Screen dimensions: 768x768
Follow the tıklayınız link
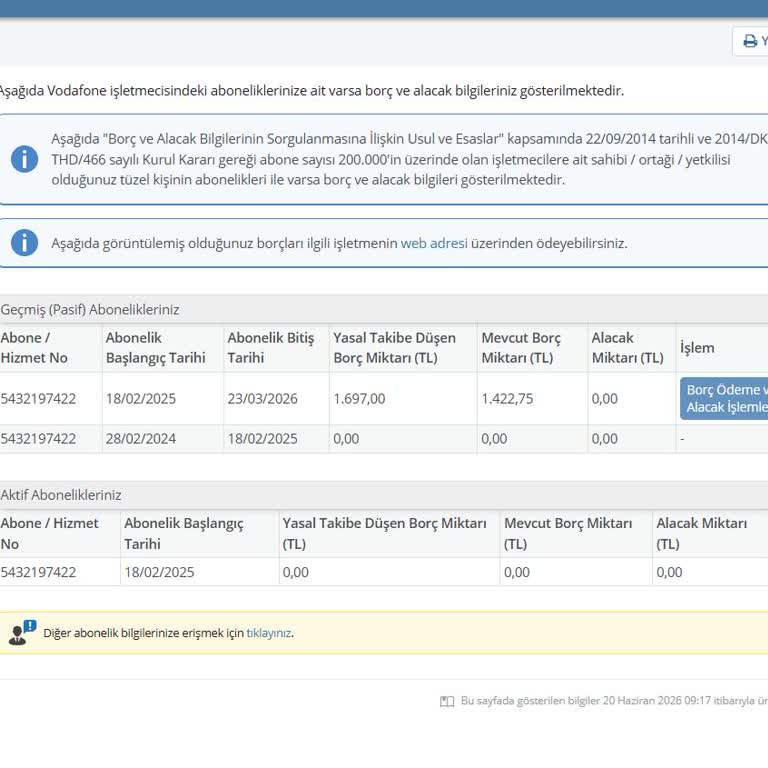point(269,633)
